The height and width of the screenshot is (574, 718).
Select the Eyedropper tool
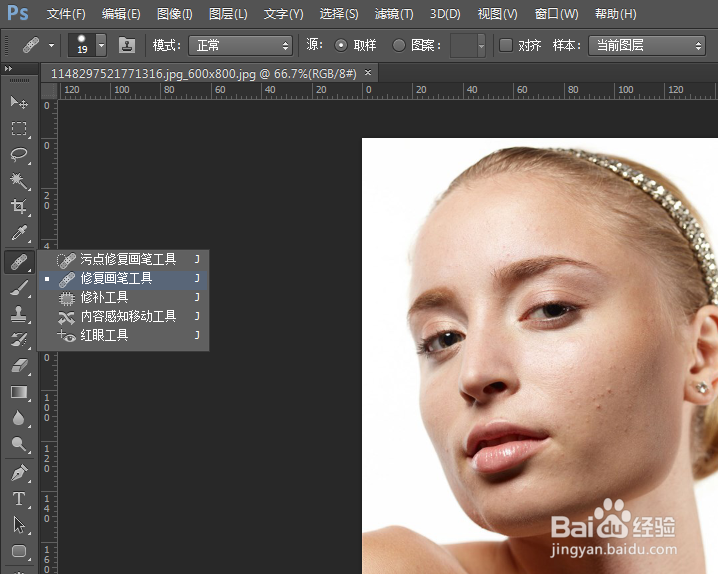tap(19, 233)
